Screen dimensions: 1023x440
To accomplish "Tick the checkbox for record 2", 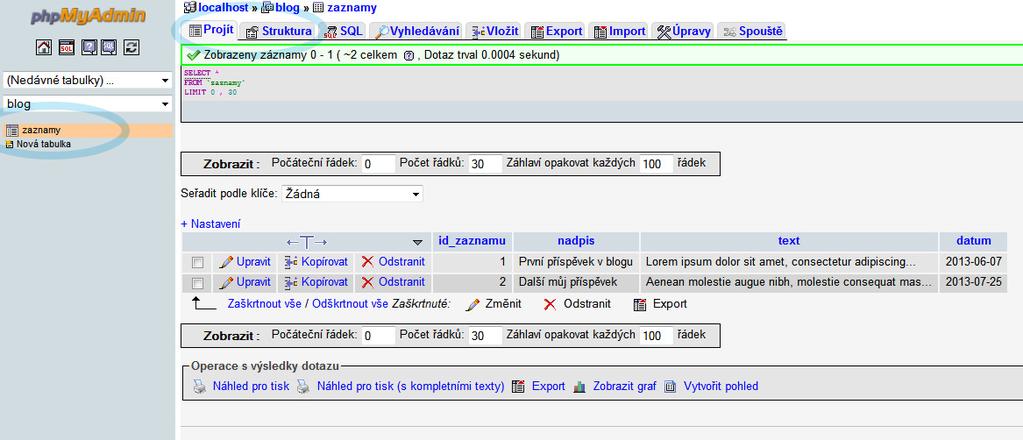I will coord(197,283).
